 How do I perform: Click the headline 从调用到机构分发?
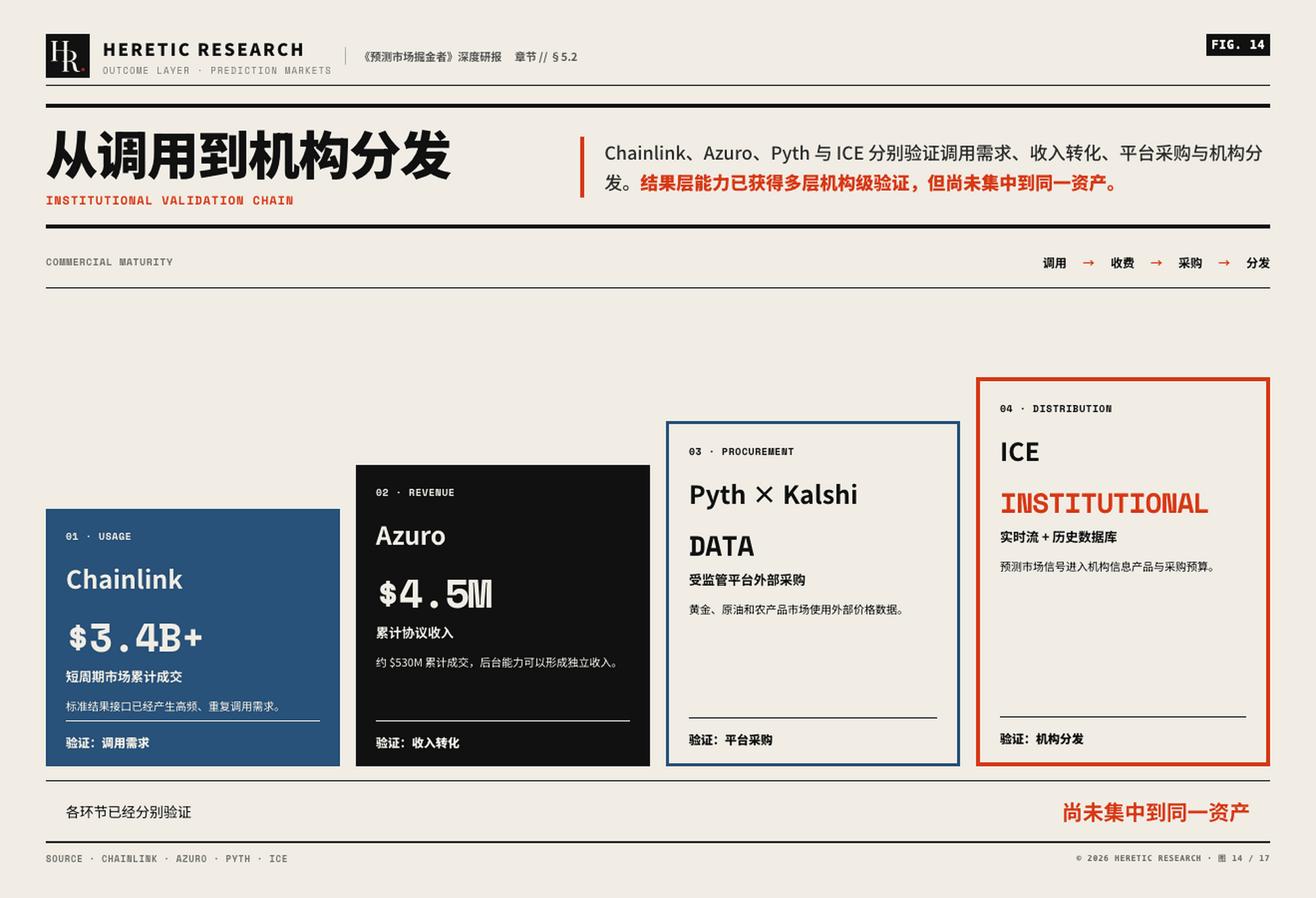pos(249,156)
